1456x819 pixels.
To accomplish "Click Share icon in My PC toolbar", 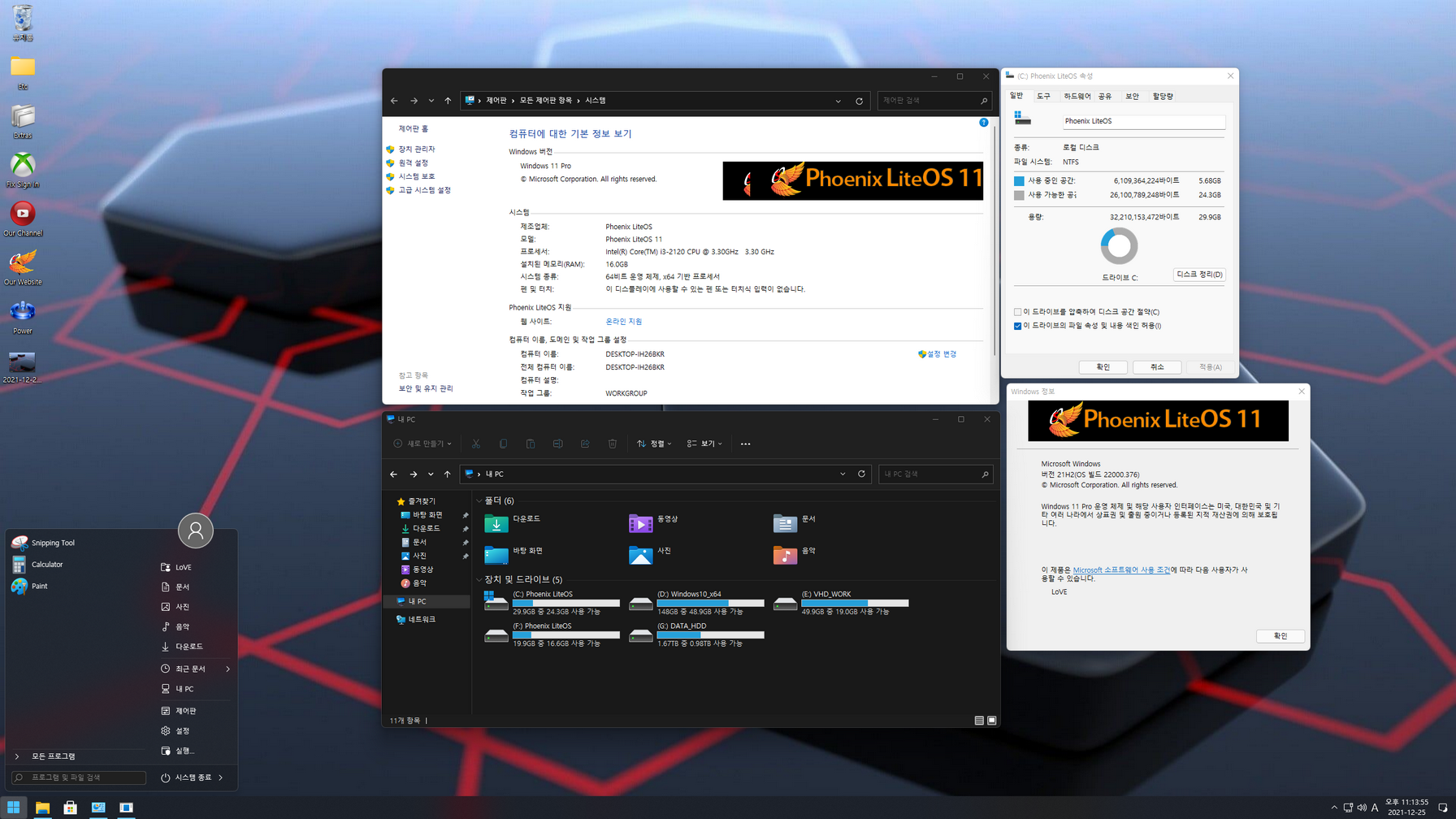I will coord(585,444).
